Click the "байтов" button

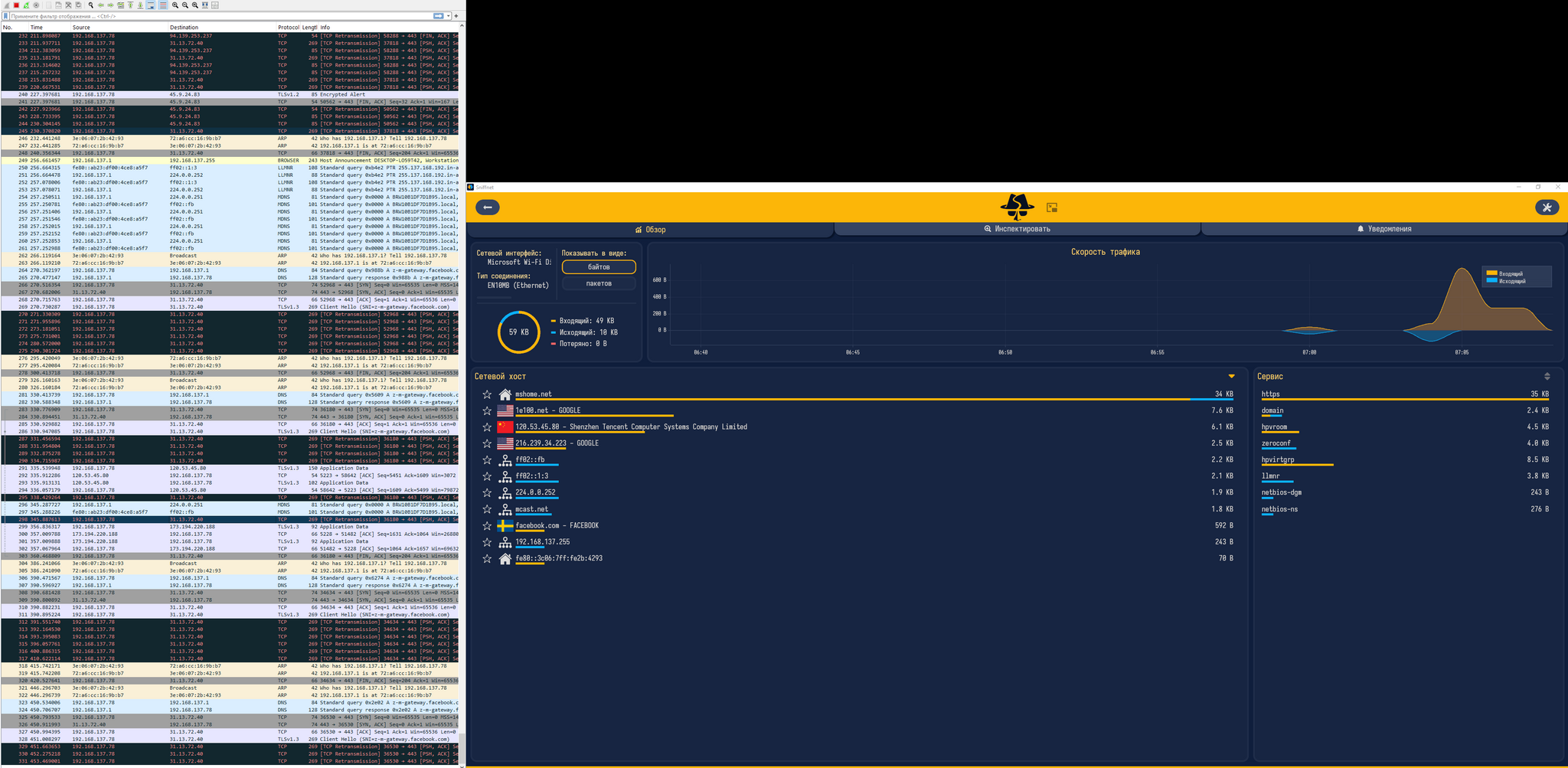tap(599, 266)
